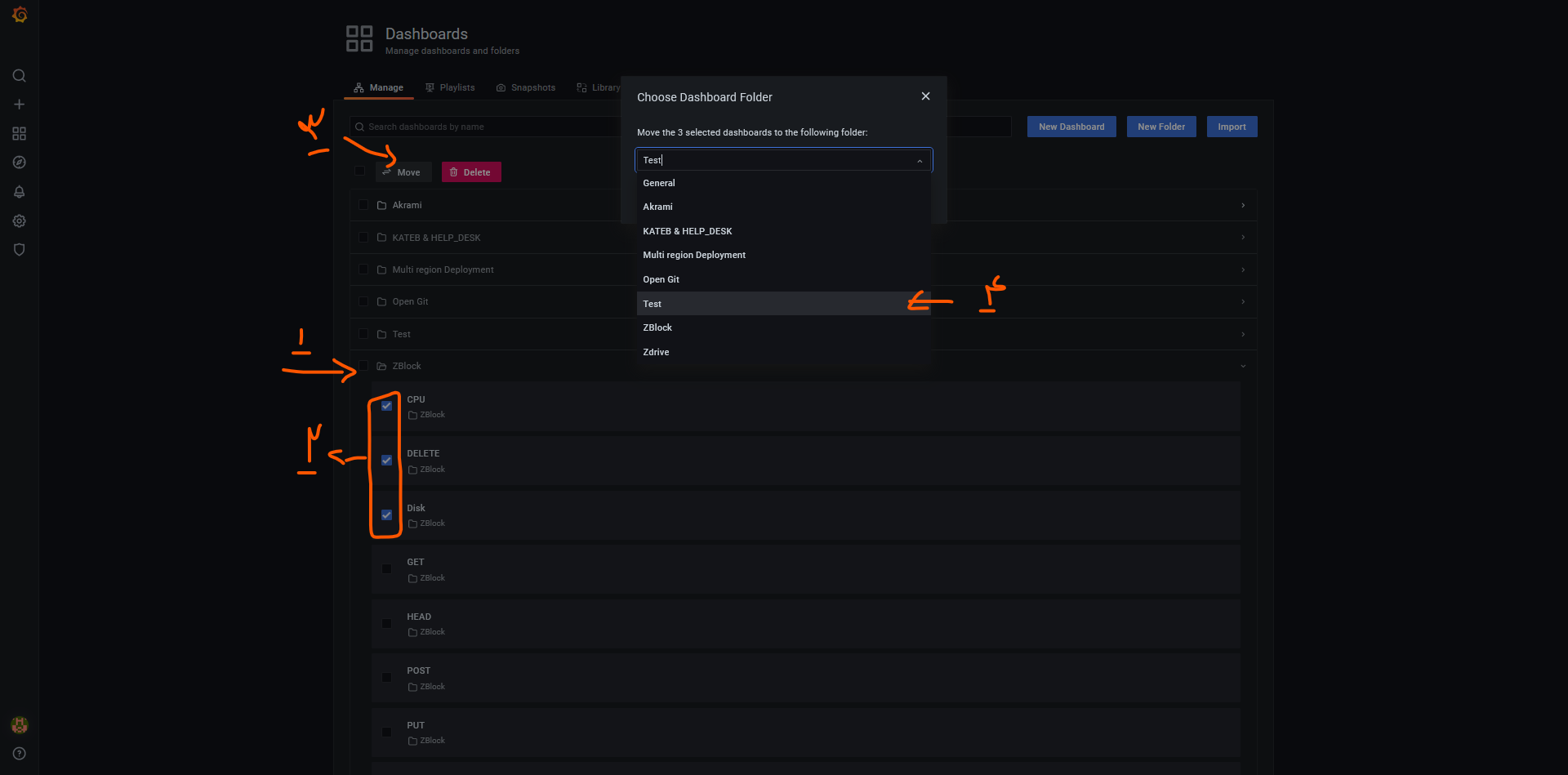Expand the Multi region Deployment row chevron

pyautogui.click(x=1243, y=269)
